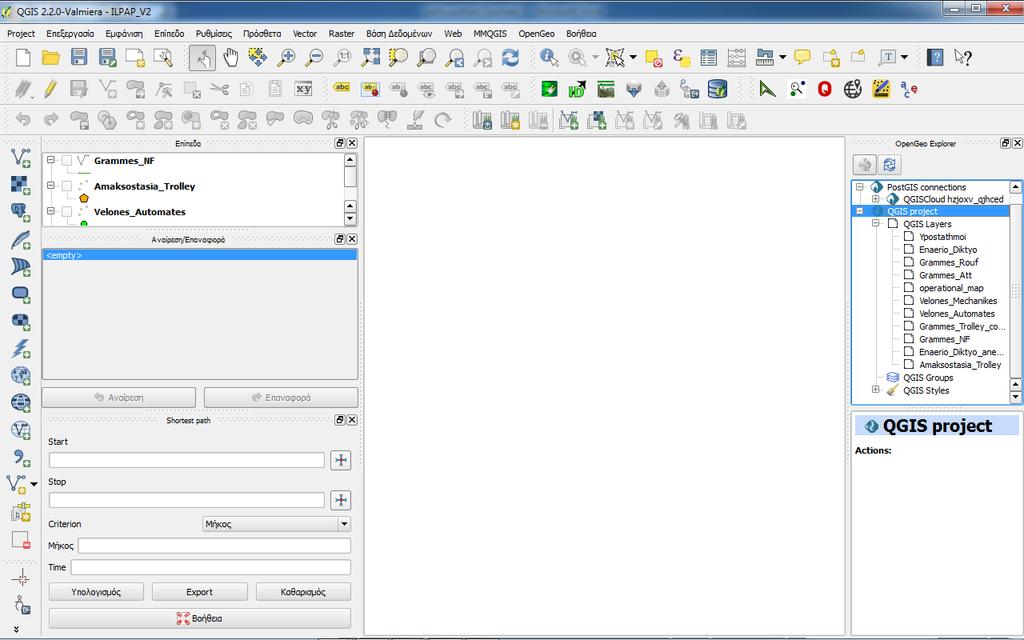Viewport: 1024px width, 640px height.
Task: Zoom to full extent of layers
Action: coord(370,57)
